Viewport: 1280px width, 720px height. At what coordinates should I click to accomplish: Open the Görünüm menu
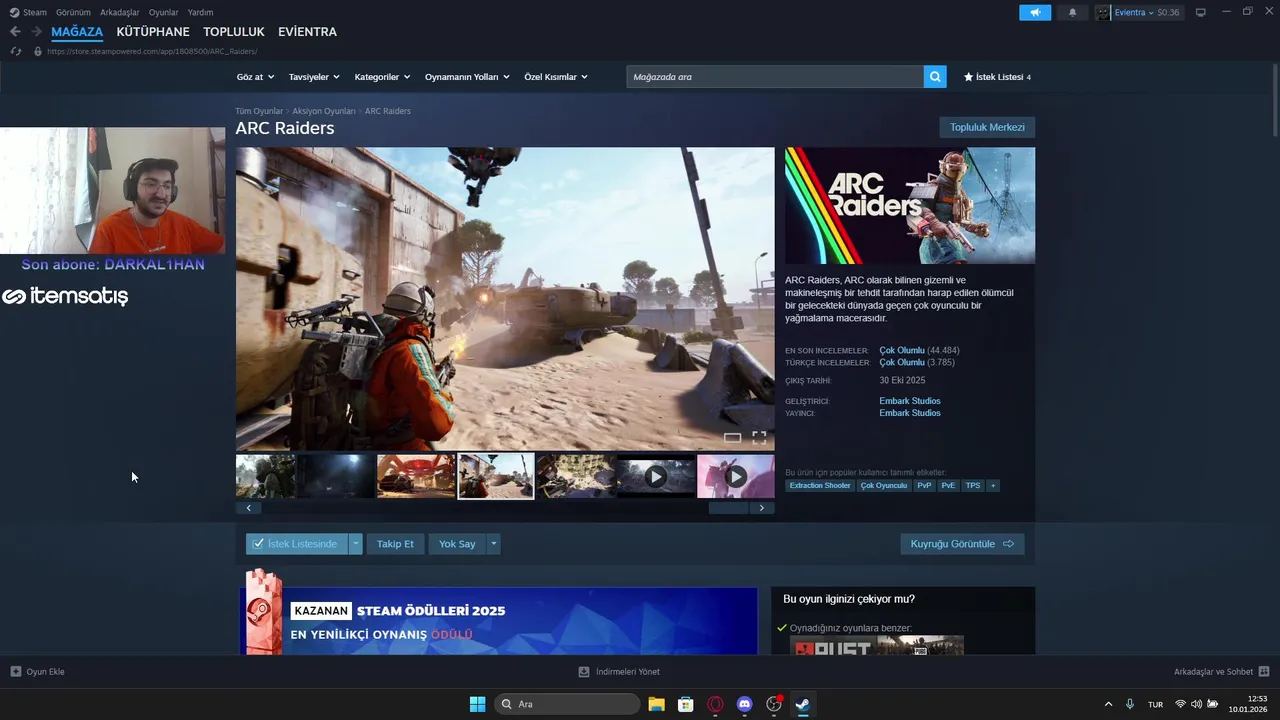73,12
